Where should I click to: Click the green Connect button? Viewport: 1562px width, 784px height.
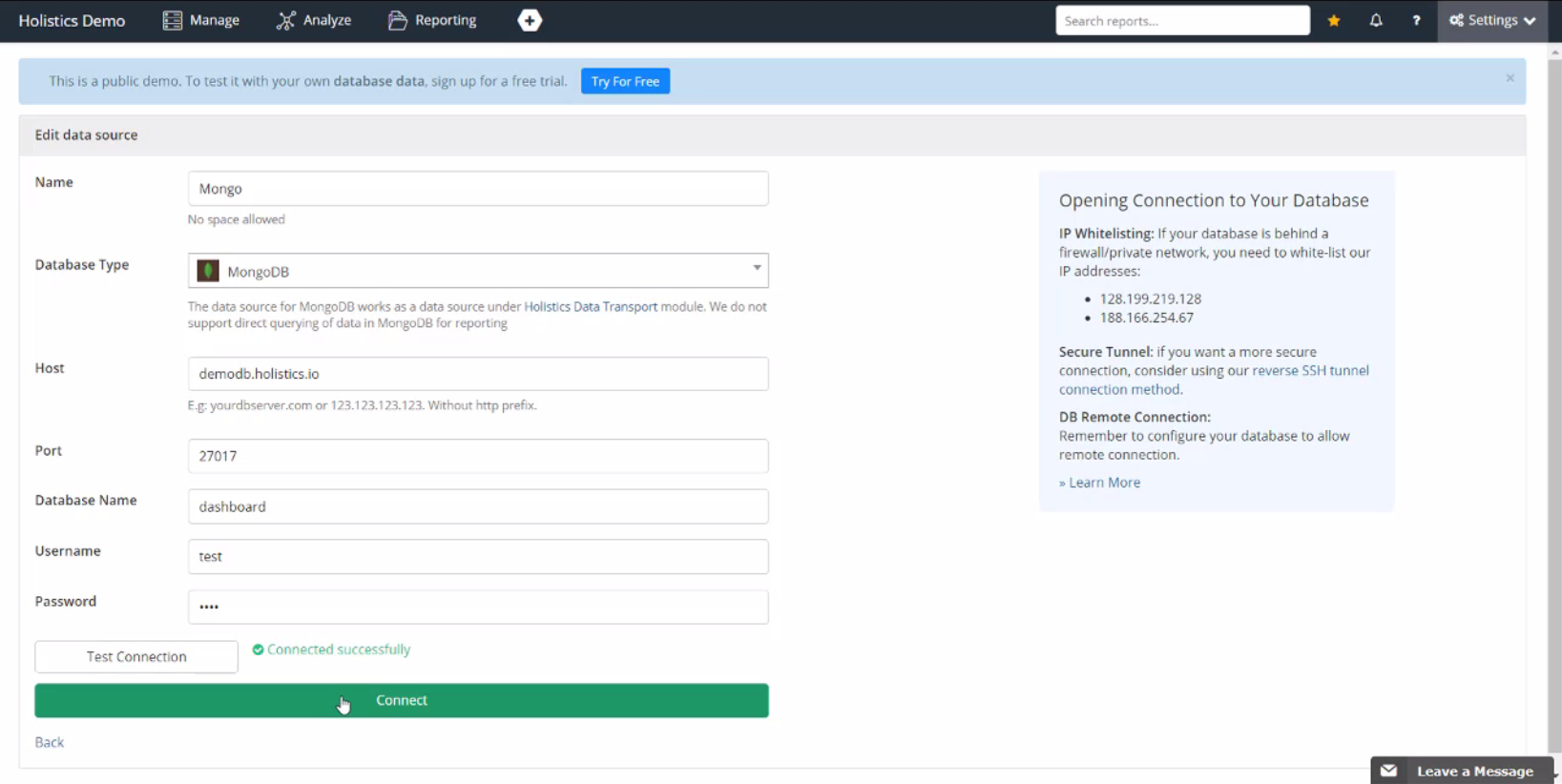tap(402, 700)
